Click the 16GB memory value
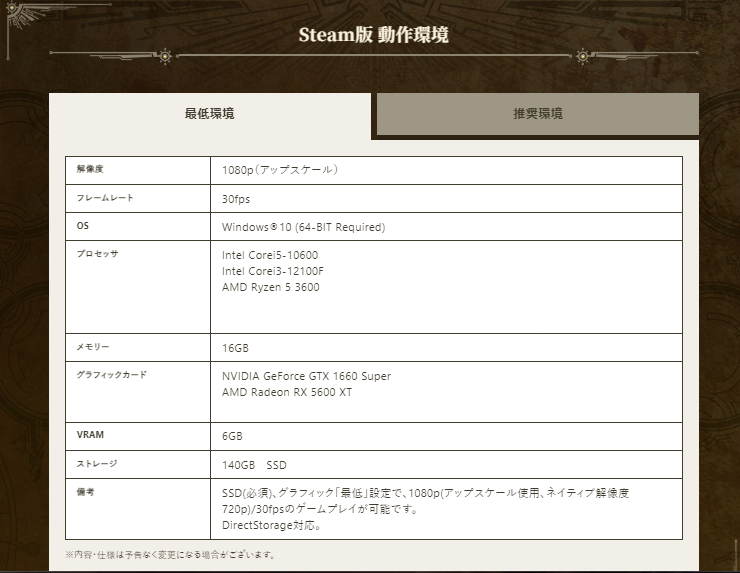740x573 pixels. [x=235, y=347]
